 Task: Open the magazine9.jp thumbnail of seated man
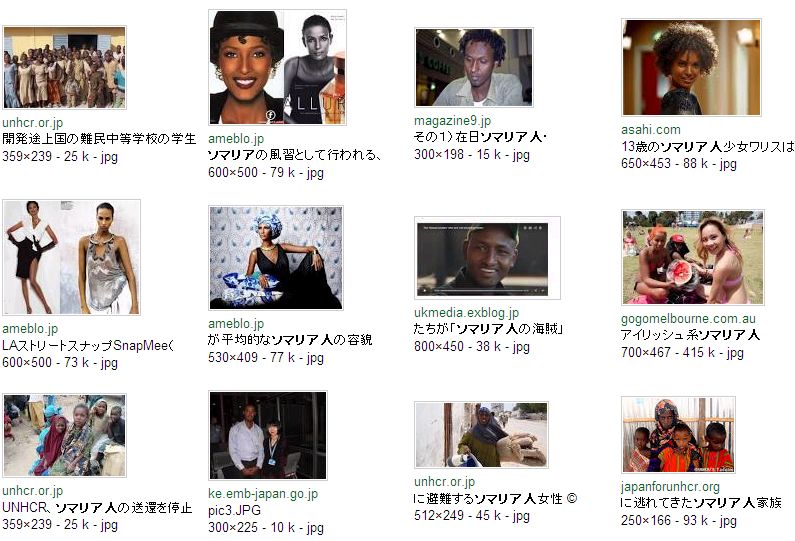click(474, 67)
